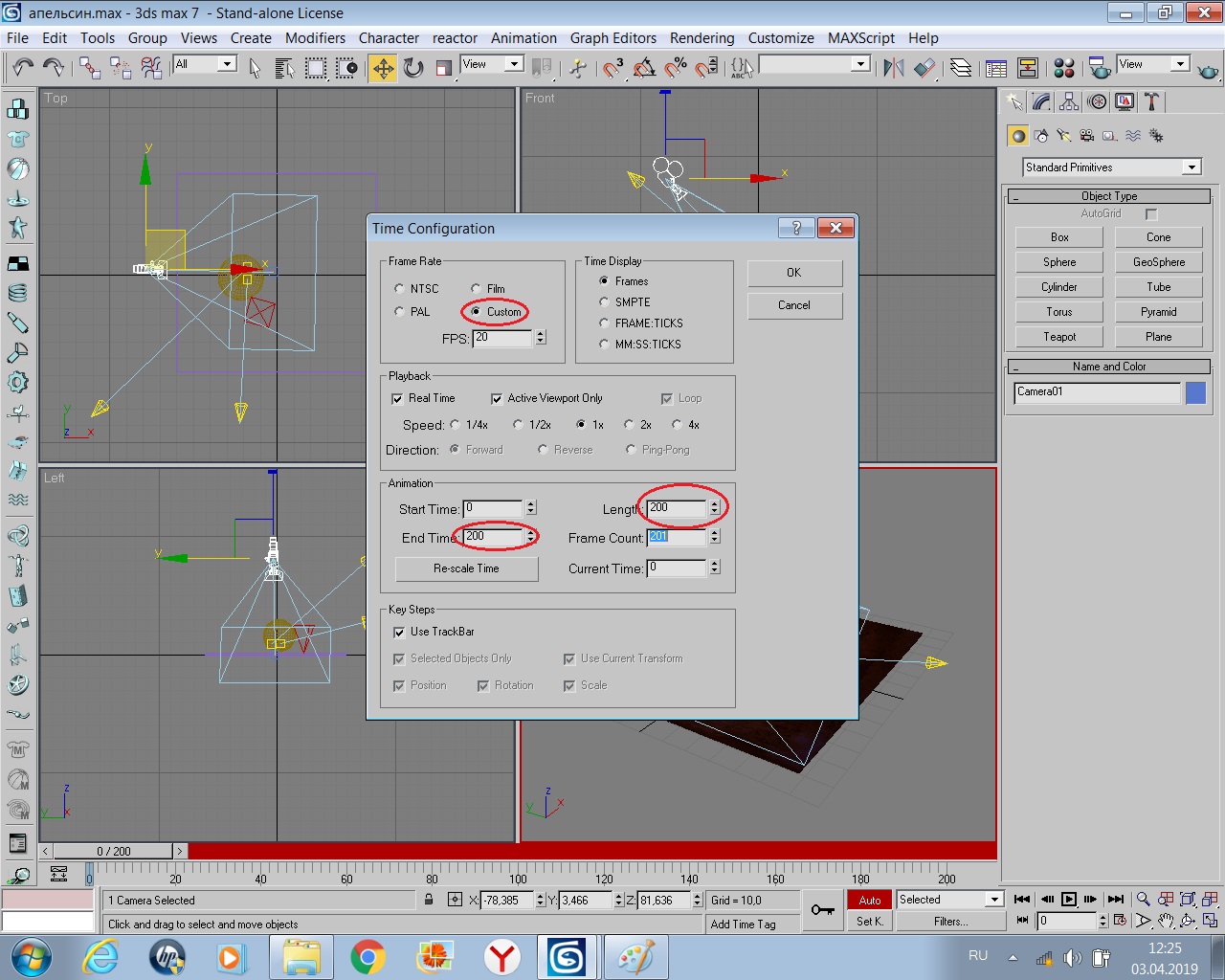Click the Align tool icon

pyautogui.click(x=924, y=68)
